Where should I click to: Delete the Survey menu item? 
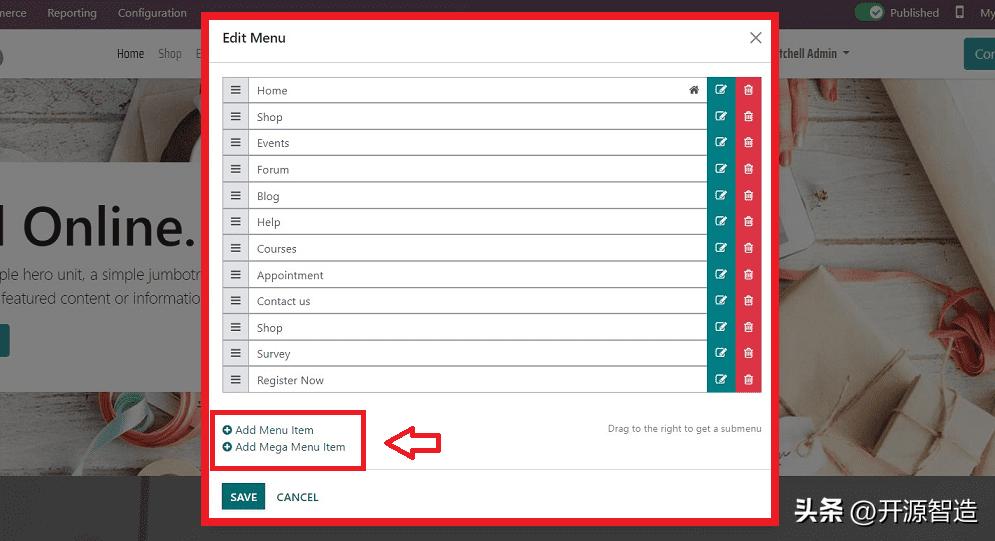(748, 353)
